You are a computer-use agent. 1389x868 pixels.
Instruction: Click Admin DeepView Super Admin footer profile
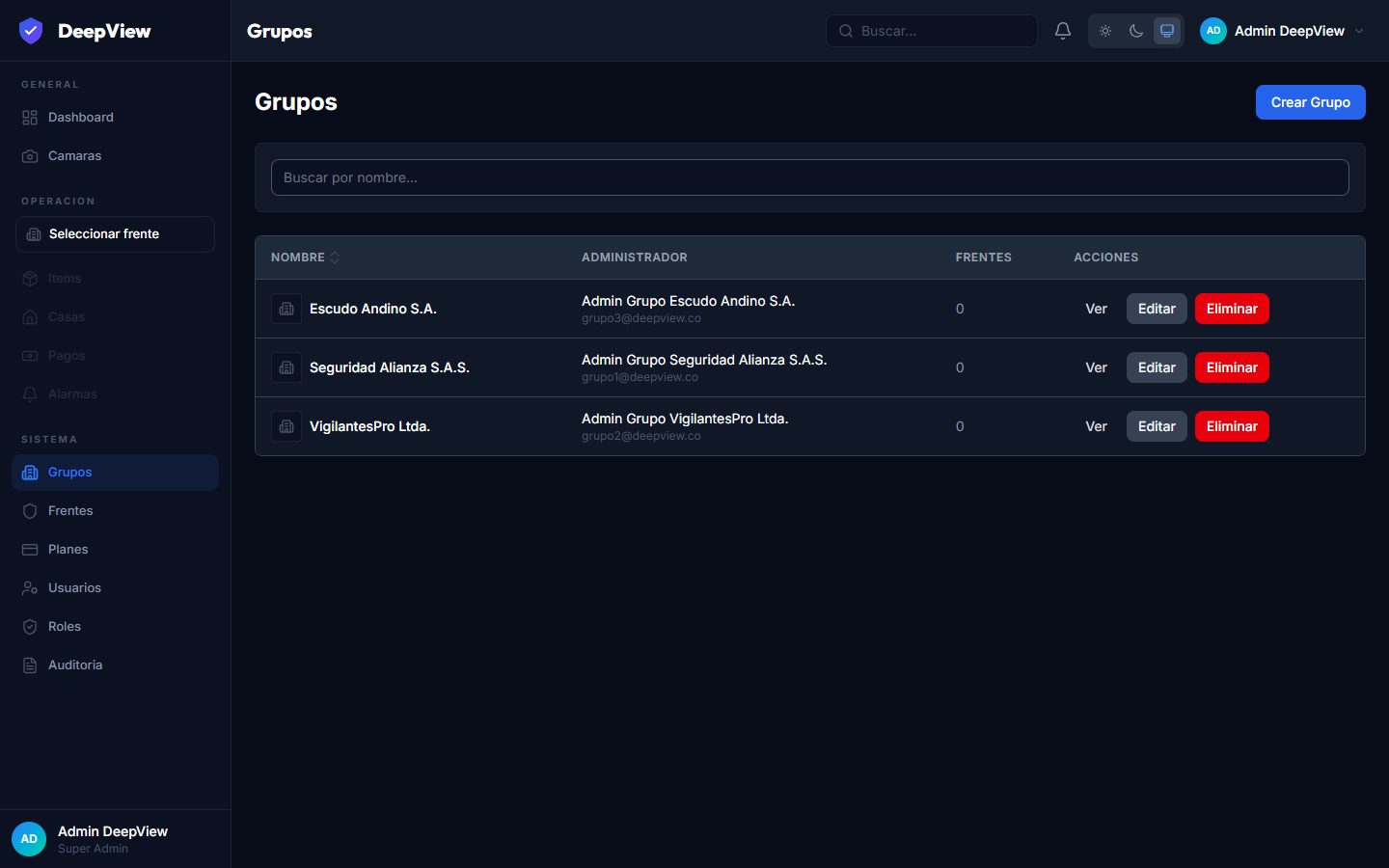[x=115, y=839]
